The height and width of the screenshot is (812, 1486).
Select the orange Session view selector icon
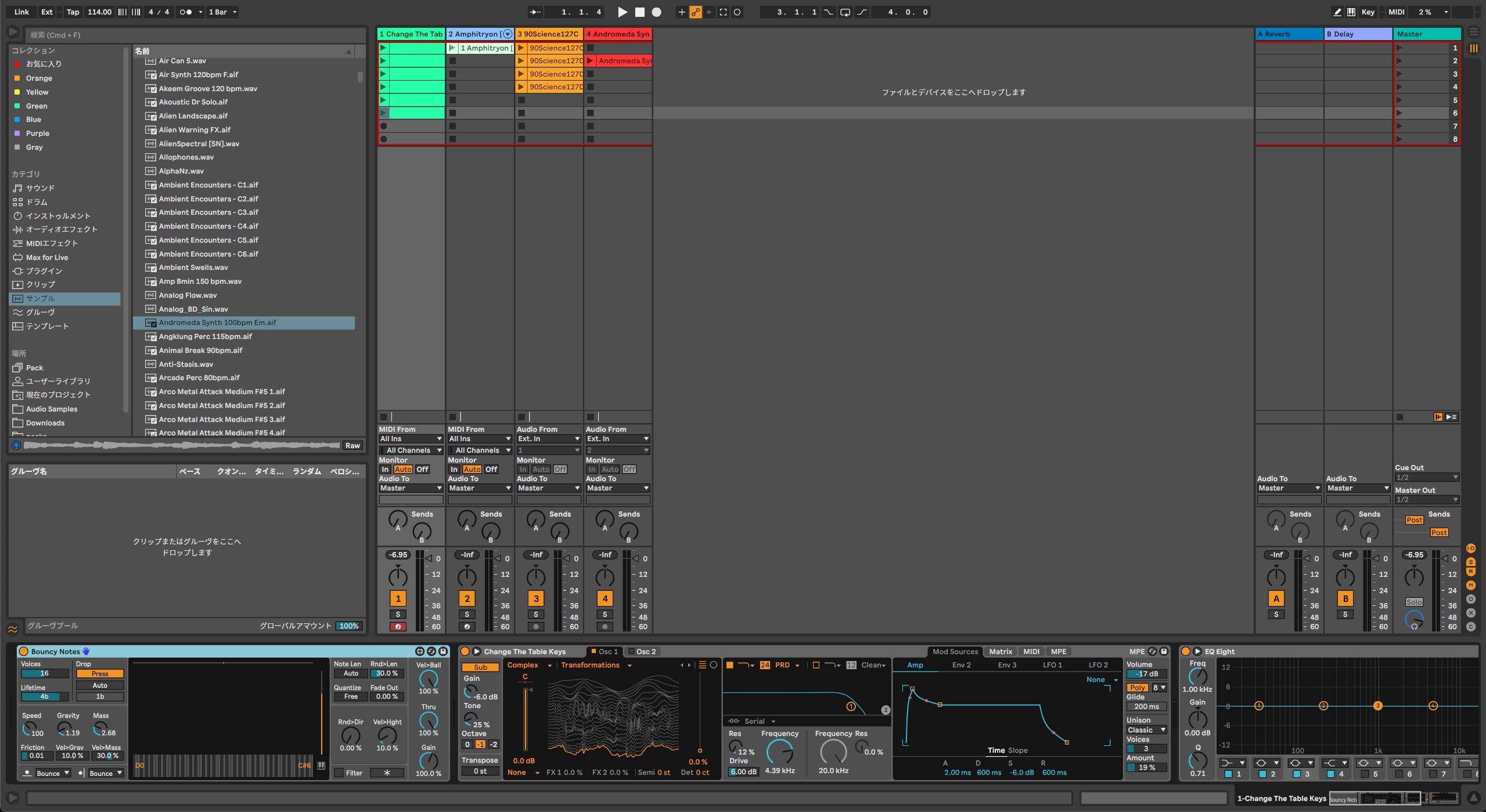tap(1474, 49)
